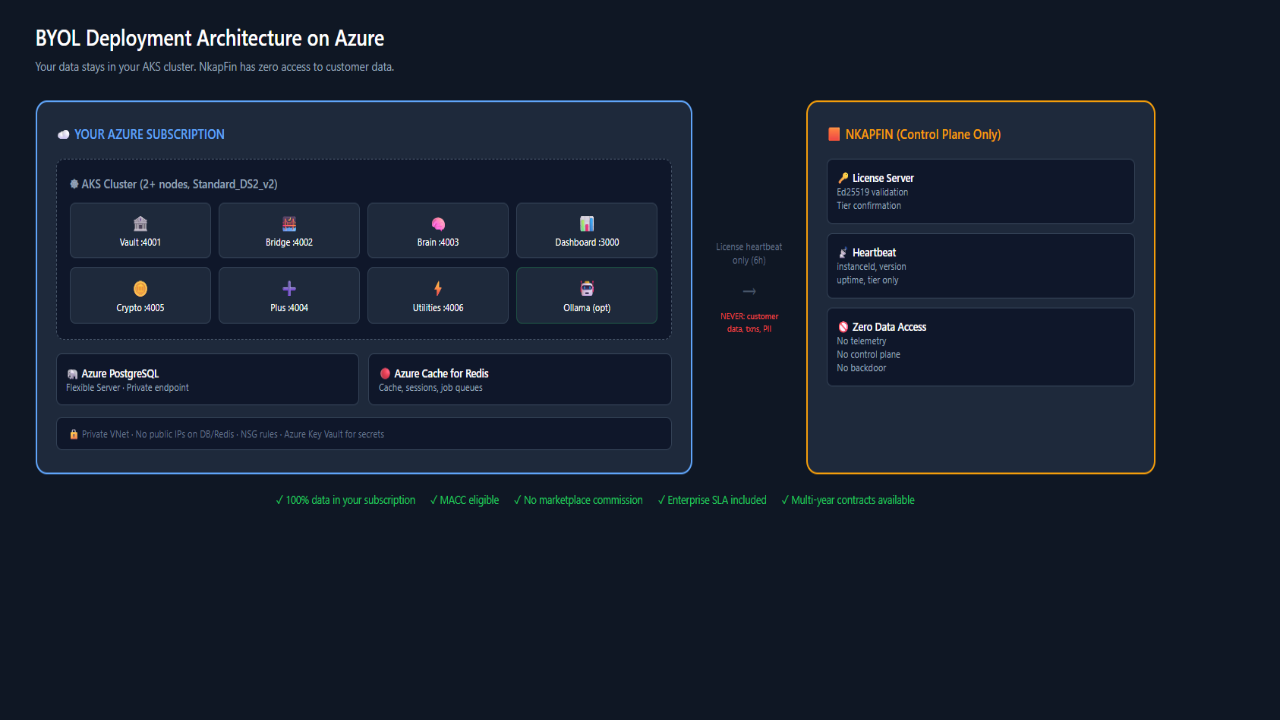Click the 100% data in your subscription benefit

coord(345,500)
